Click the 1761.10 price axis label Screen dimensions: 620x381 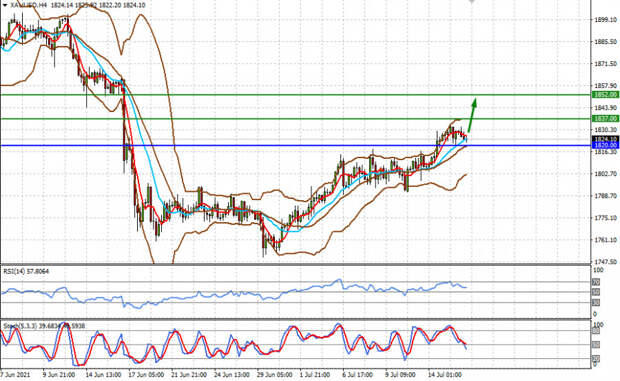tap(606, 240)
